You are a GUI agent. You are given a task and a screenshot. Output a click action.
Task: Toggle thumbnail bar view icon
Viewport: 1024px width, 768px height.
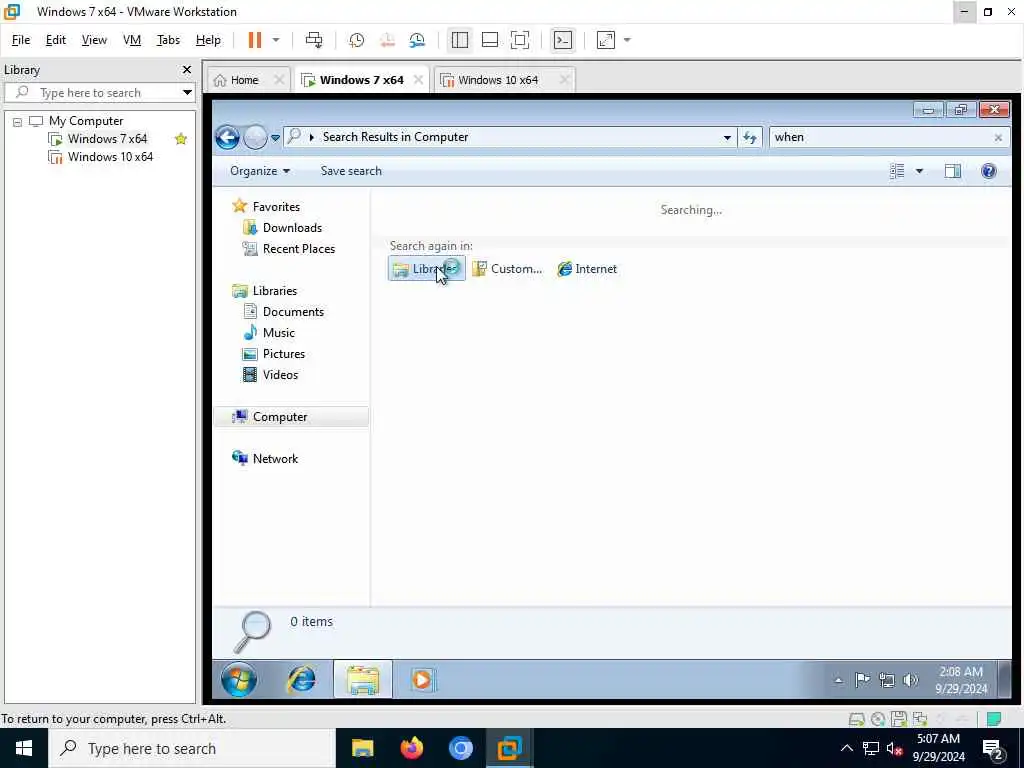click(x=490, y=40)
